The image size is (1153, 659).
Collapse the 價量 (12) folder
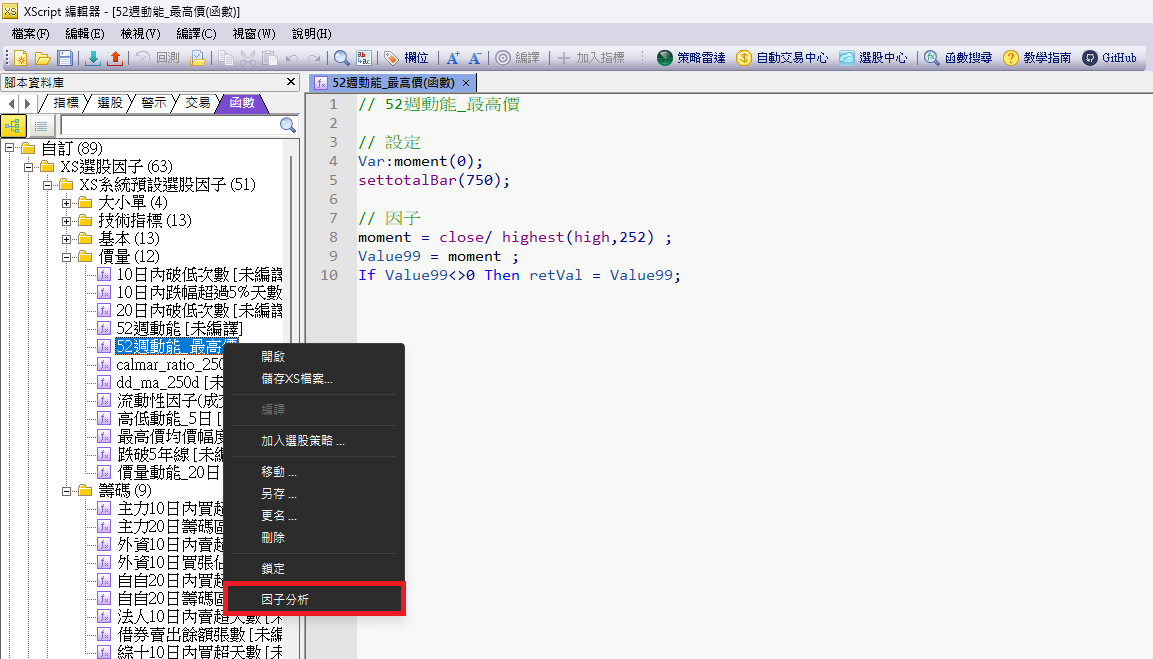tap(67, 257)
